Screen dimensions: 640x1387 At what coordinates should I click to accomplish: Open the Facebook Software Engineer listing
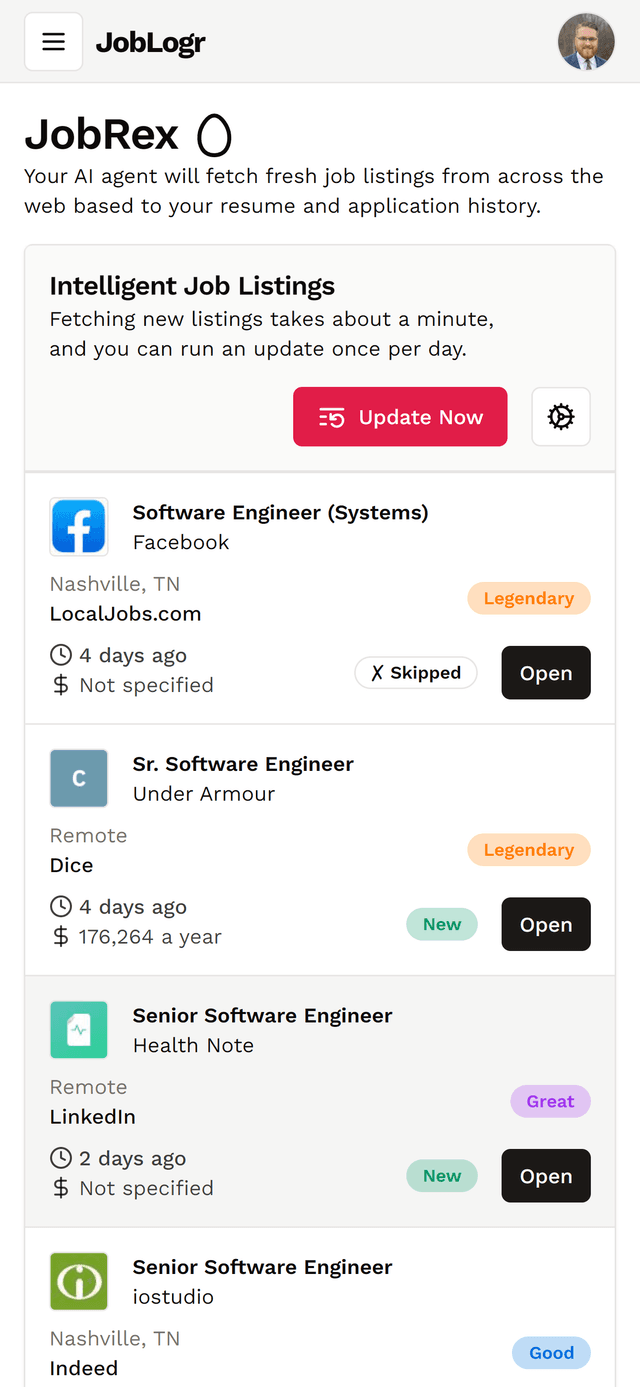pyautogui.click(x=546, y=673)
